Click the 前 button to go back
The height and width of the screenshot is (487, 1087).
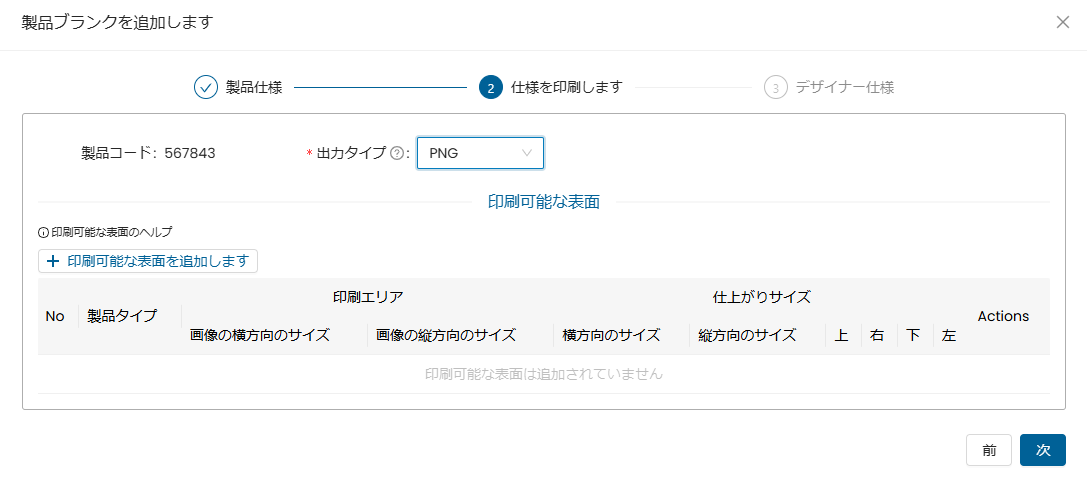[988, 450]
